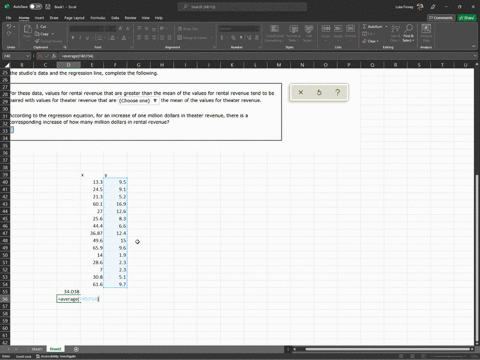Click the Borders icon
The height and width of the screenshot is (360, 480).
[x=99, y=38]
